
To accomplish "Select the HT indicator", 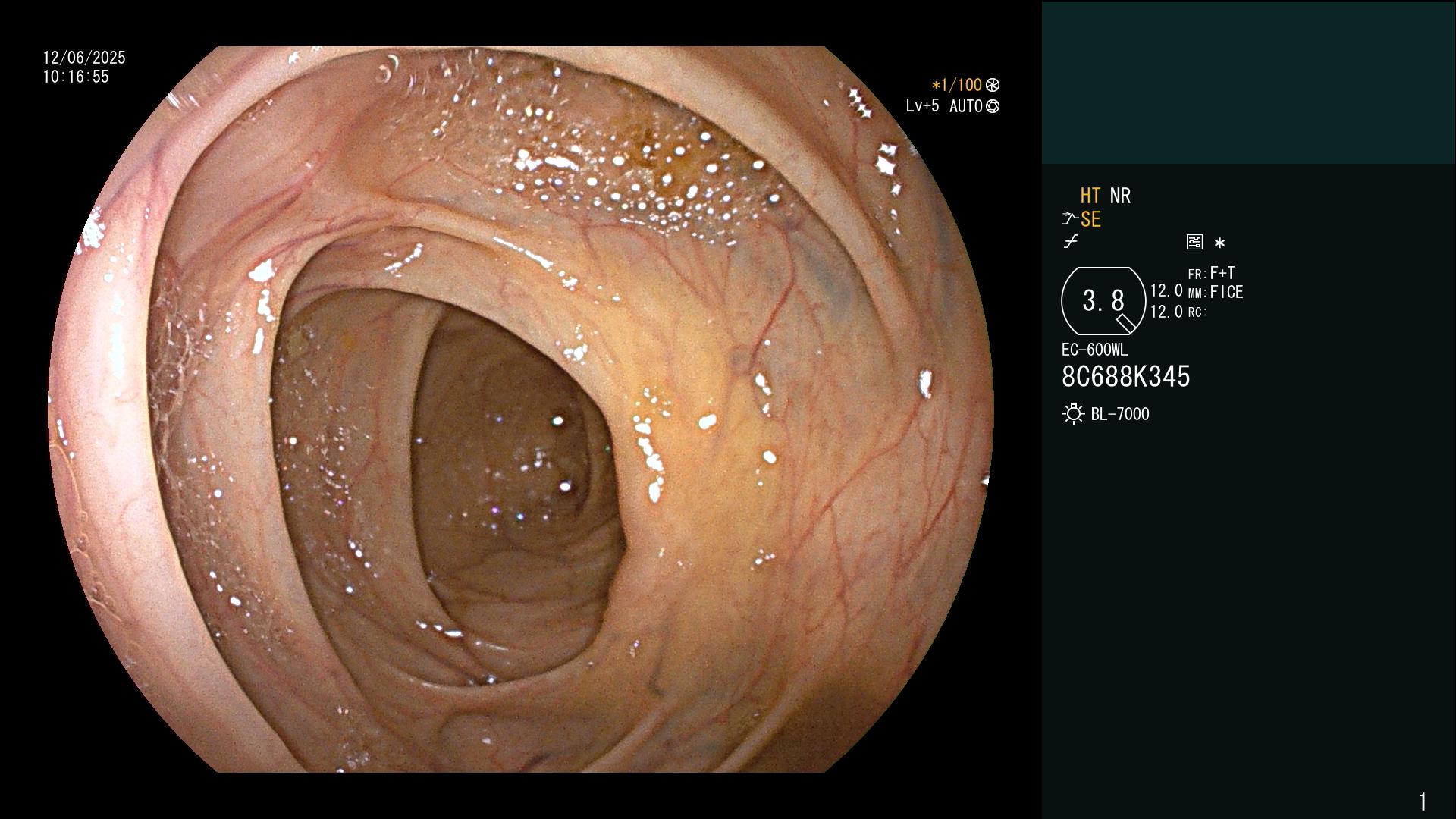I will (x=1090, y=196).
